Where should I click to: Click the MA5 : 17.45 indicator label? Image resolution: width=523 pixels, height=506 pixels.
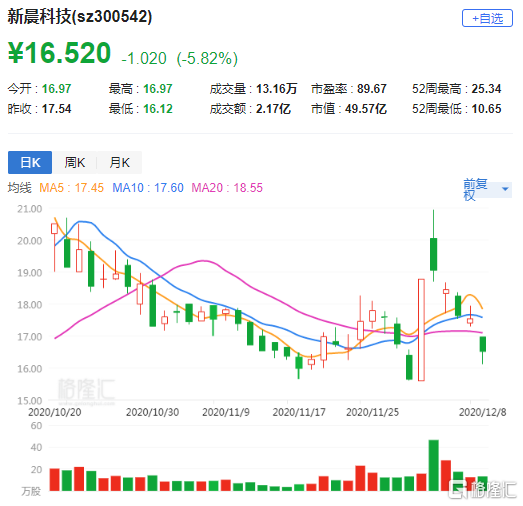click(71, 188)
